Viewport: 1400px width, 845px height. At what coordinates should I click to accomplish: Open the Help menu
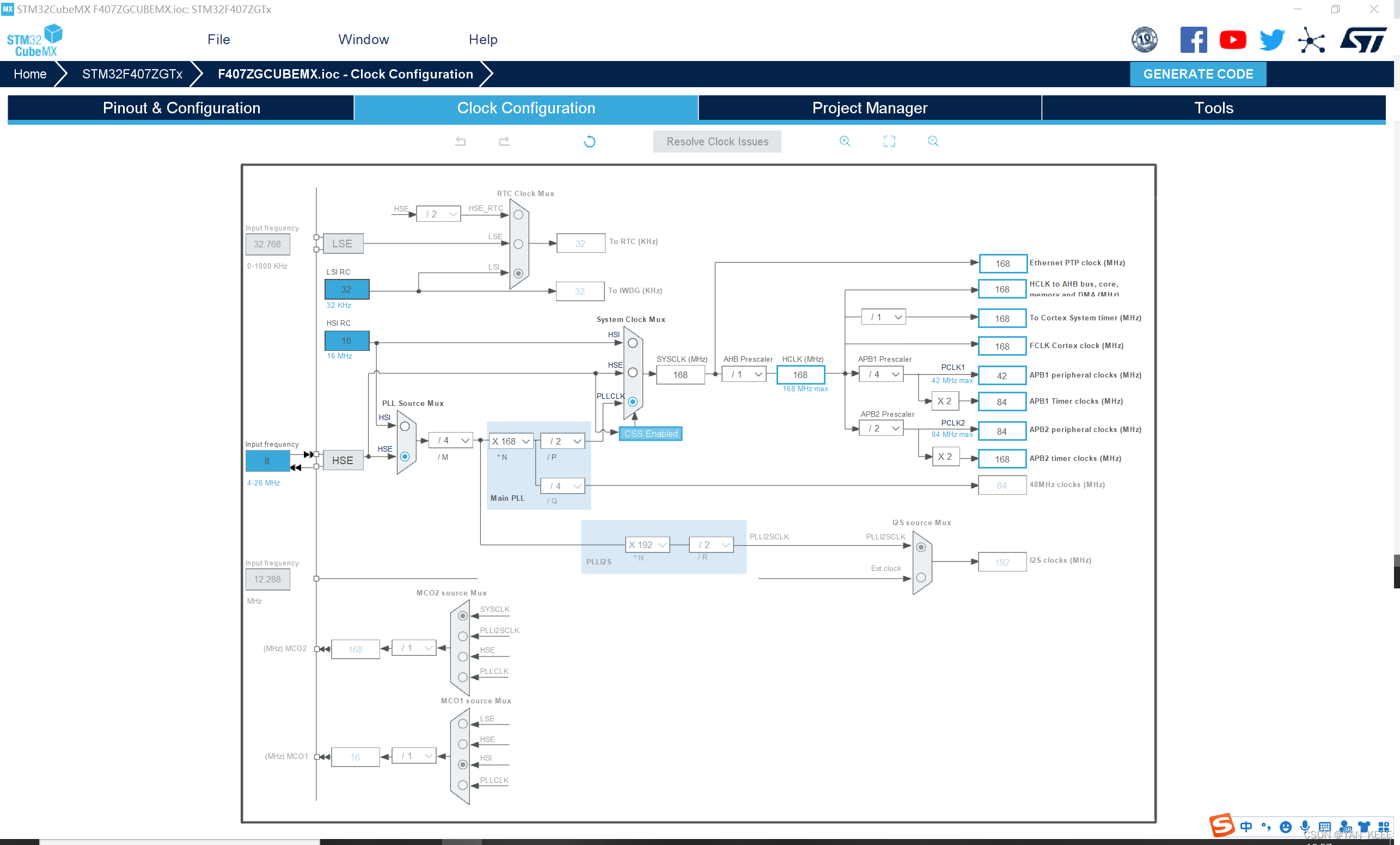483,40
